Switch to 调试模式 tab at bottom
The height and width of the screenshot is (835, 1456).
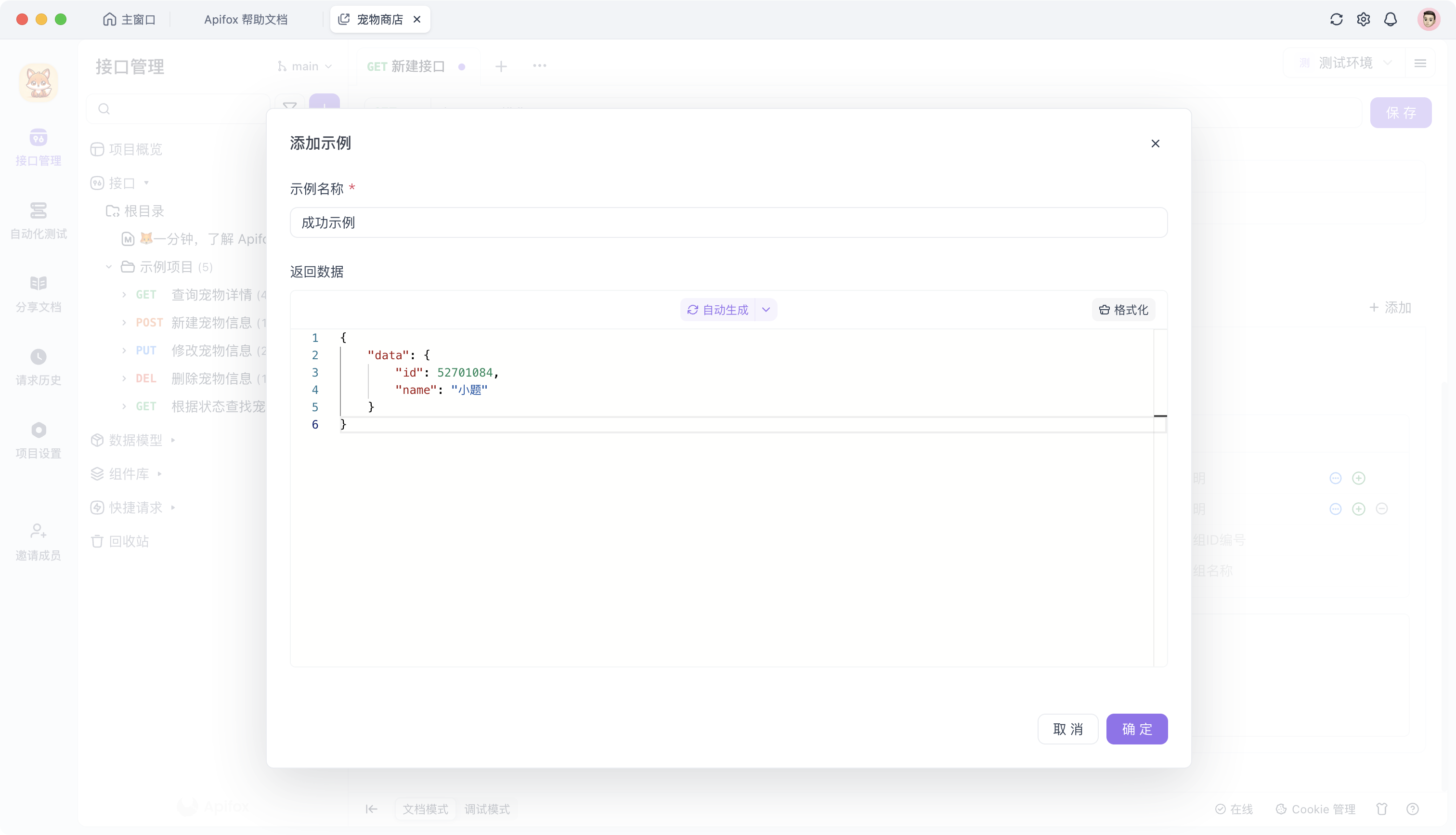[x=487, y=809]
